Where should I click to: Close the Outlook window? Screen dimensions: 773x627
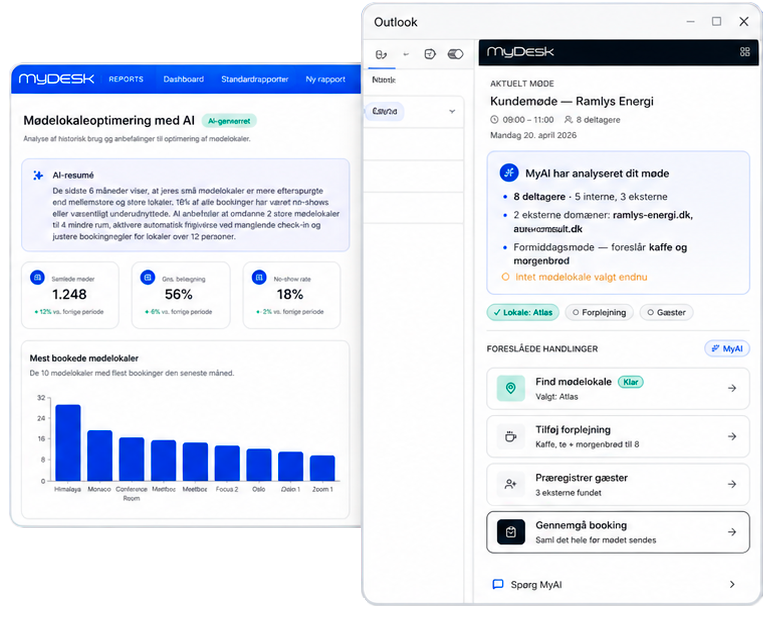pyautogui.click(x=744, y=21)
